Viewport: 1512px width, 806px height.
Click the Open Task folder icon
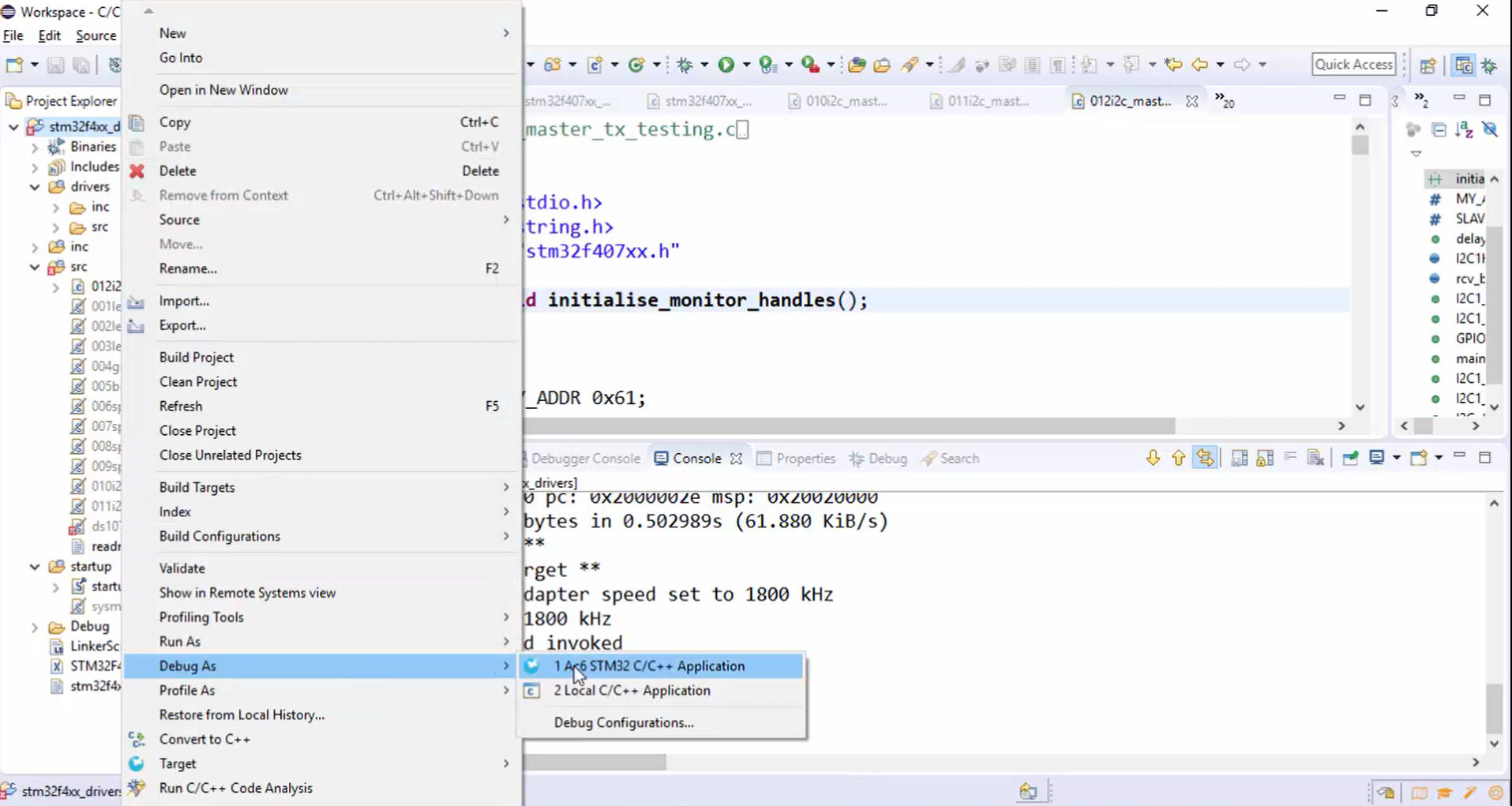[882, 65]
